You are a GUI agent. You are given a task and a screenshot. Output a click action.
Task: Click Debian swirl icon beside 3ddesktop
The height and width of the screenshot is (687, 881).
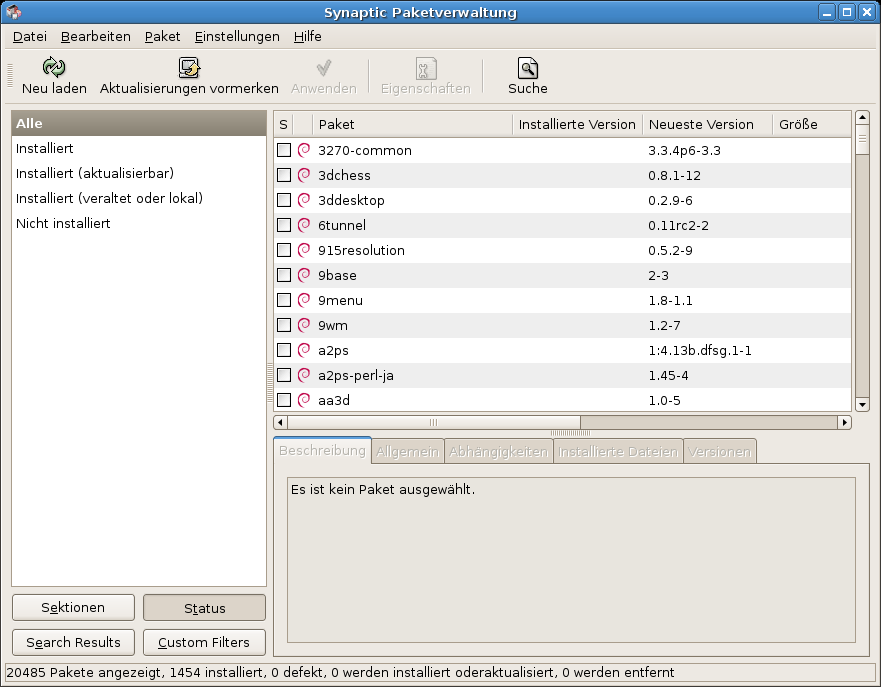coord(304,200)
